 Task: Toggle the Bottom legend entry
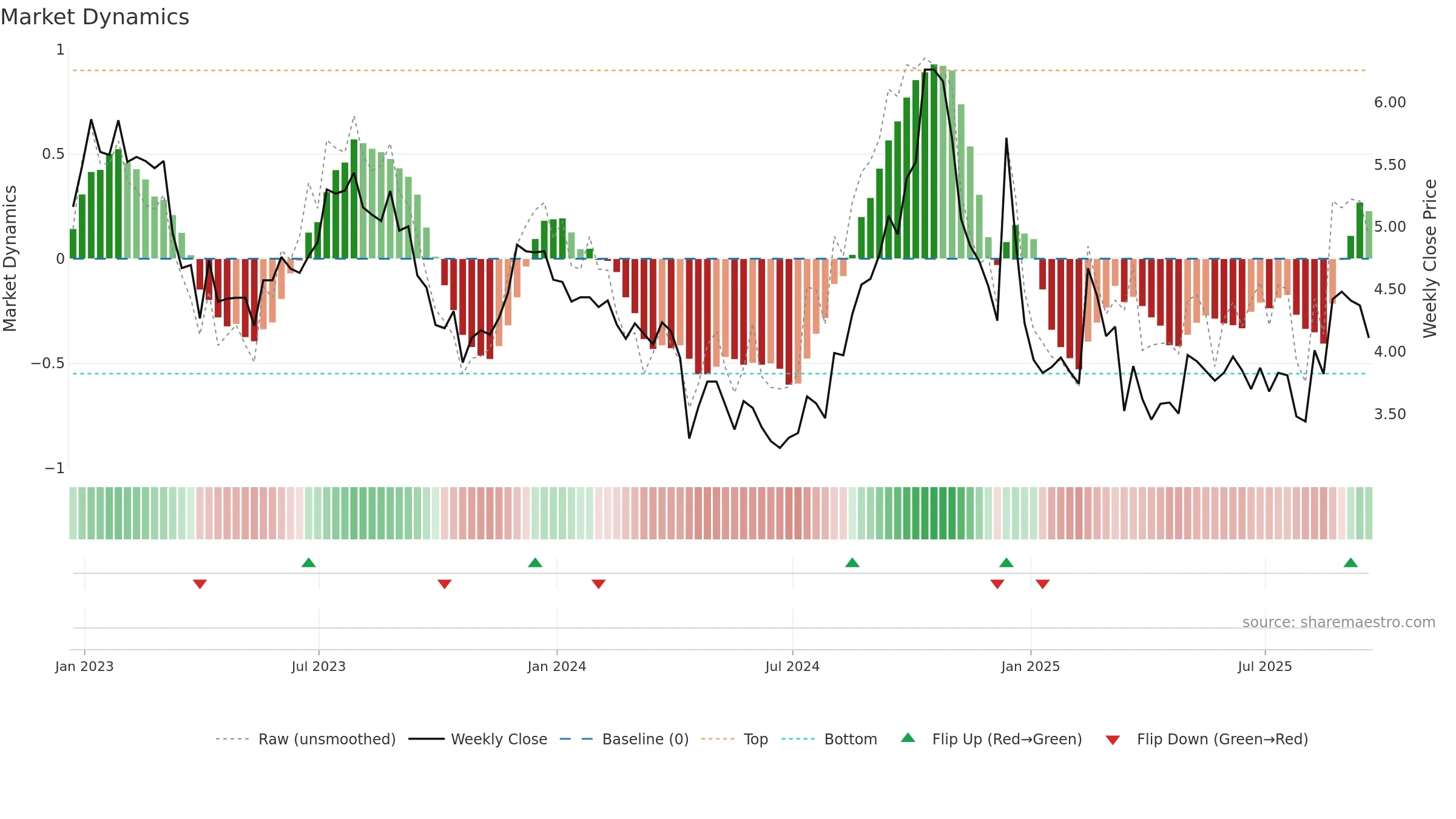[x=829, y=739]
